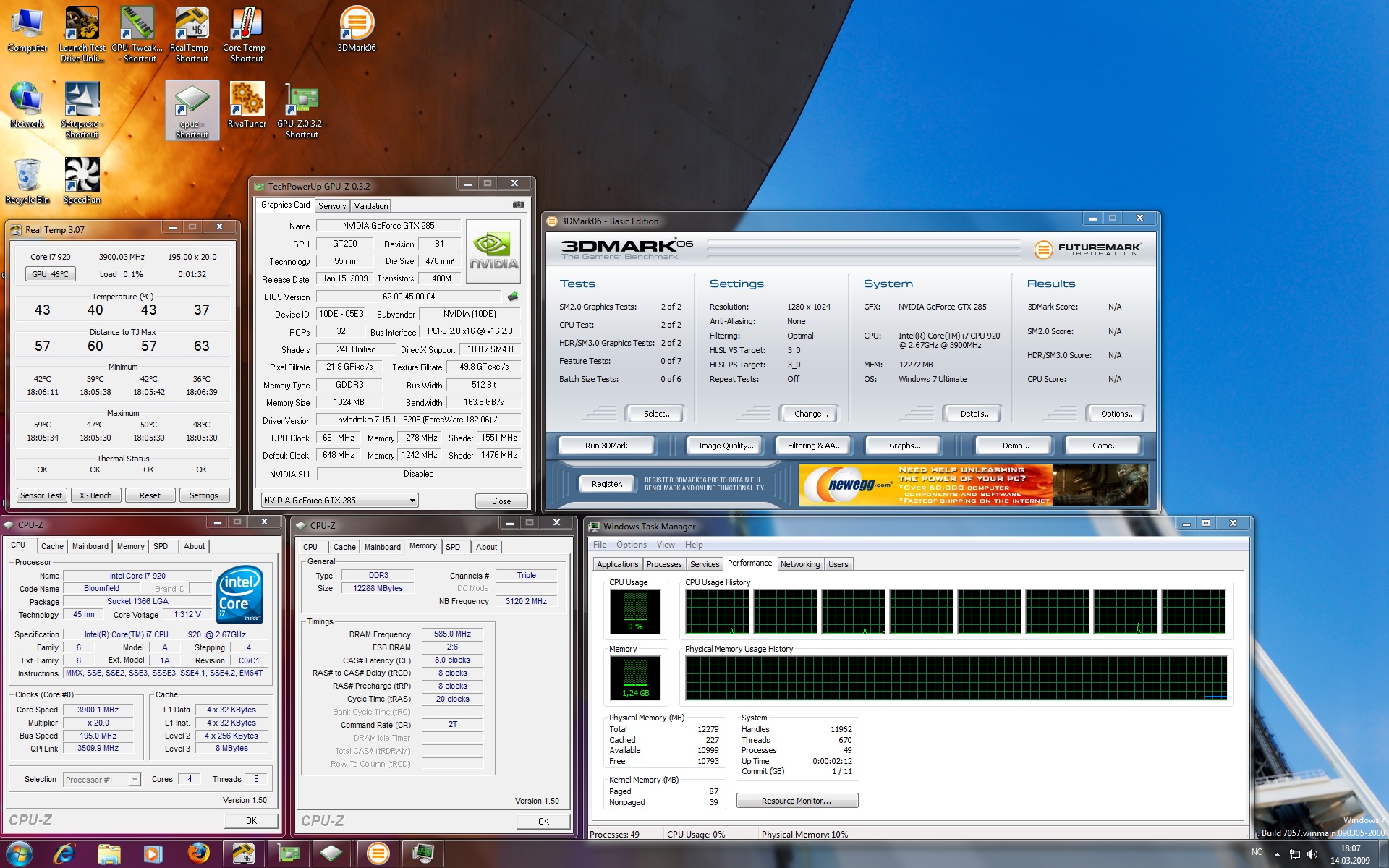Click the GPU-Z BIOS save icon

pos(513,297)
